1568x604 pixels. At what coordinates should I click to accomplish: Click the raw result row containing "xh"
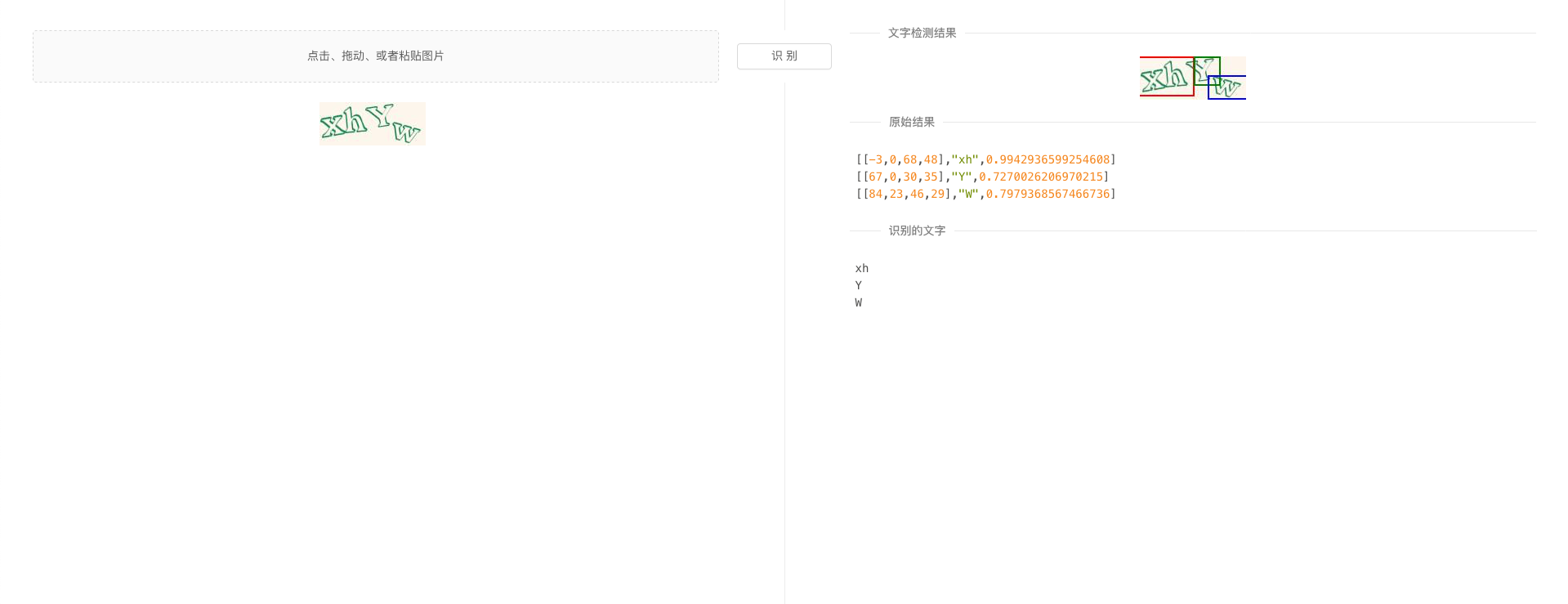[985, 159]
